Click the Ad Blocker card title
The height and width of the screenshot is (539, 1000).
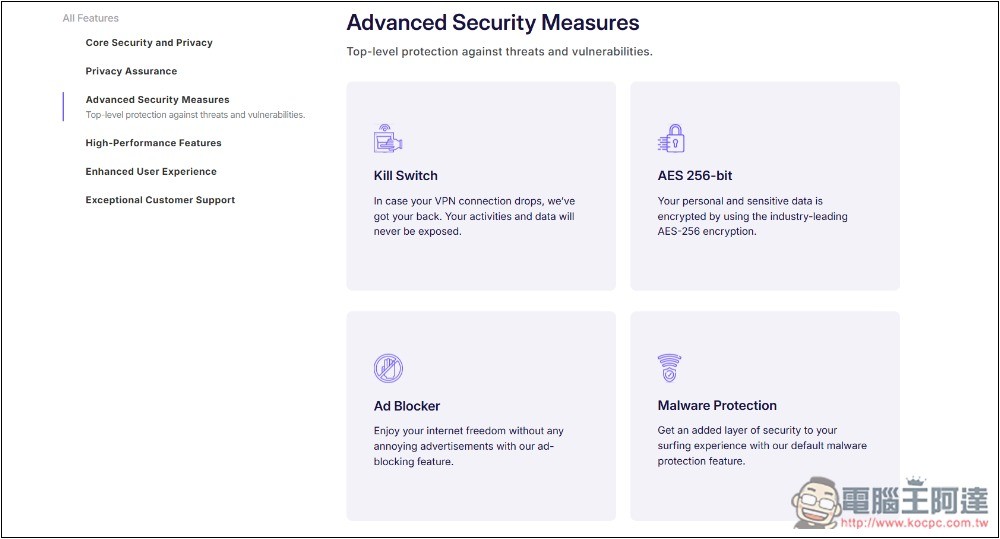[x=407, y=406]
